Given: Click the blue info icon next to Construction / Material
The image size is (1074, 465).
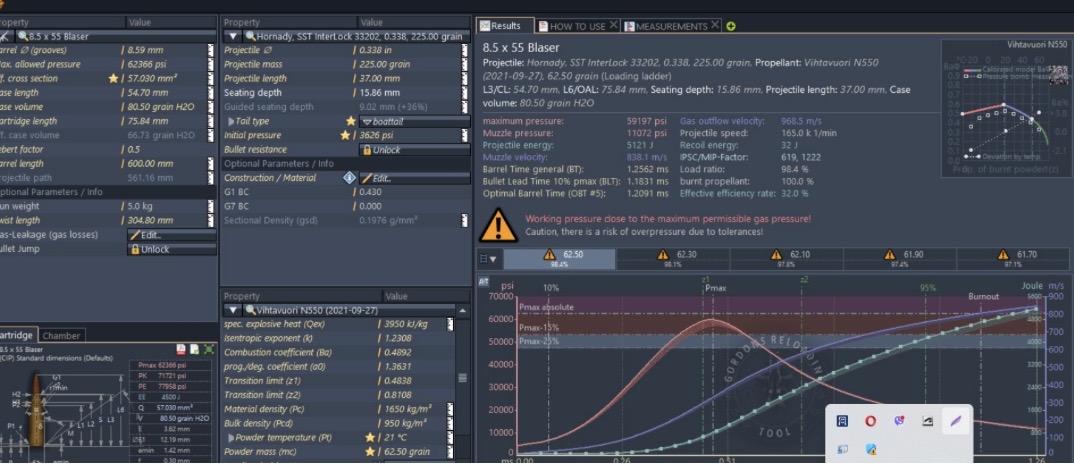Looking at the screenshot, I should click(349, 178).
